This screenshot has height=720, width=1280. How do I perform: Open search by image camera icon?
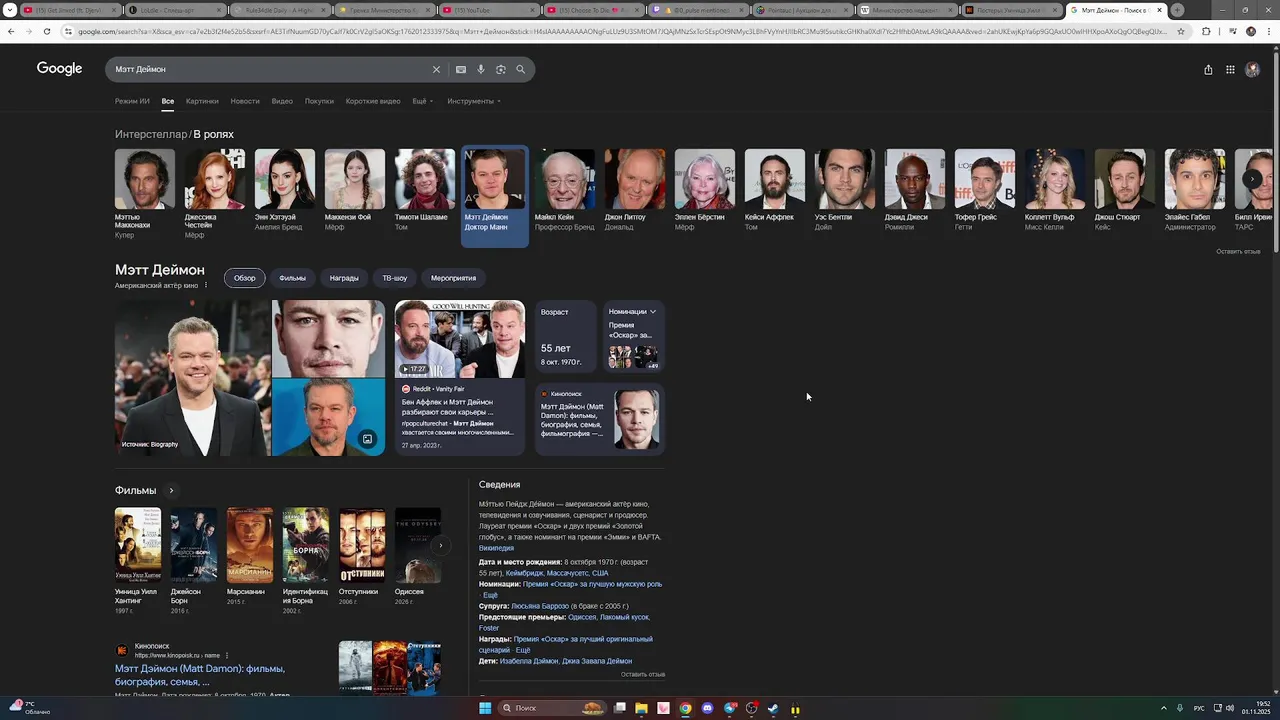501,69
